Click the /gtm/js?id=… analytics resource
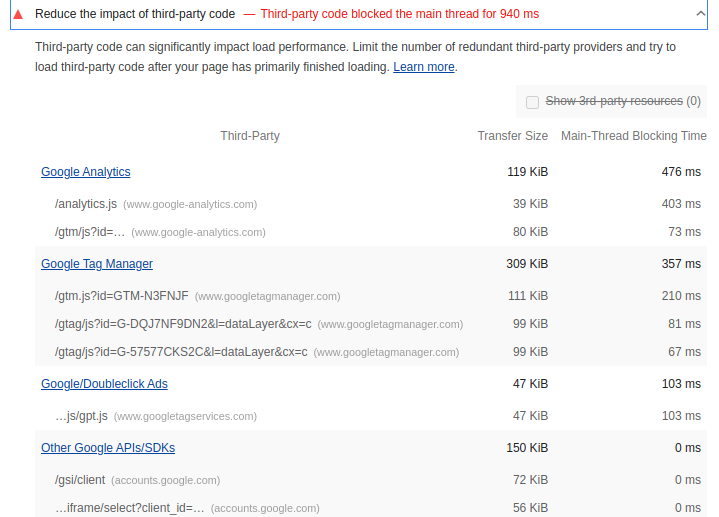The width and height of the screenshot is (719, 517). coord(90,232)
